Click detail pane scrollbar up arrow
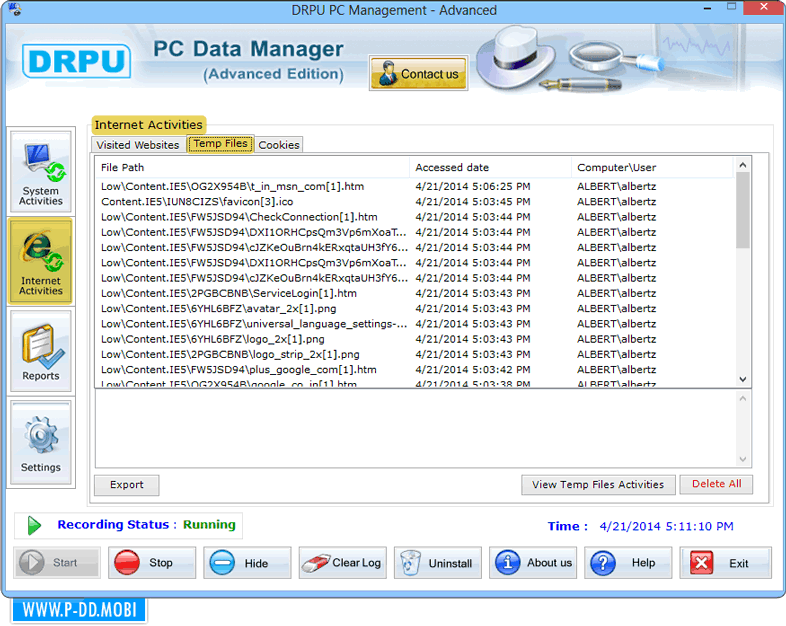786x626 pixels. click(x=743, y=398)
